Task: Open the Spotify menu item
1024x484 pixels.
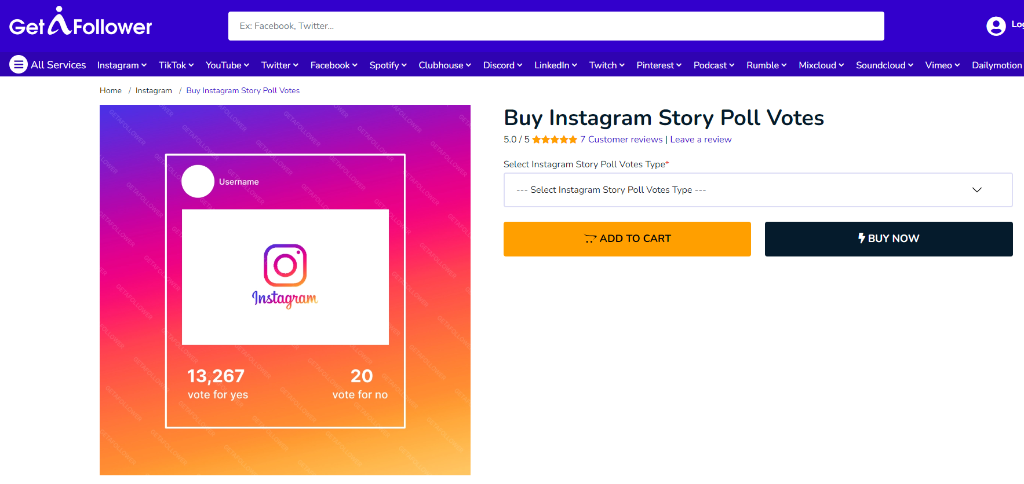Action: 388,65
